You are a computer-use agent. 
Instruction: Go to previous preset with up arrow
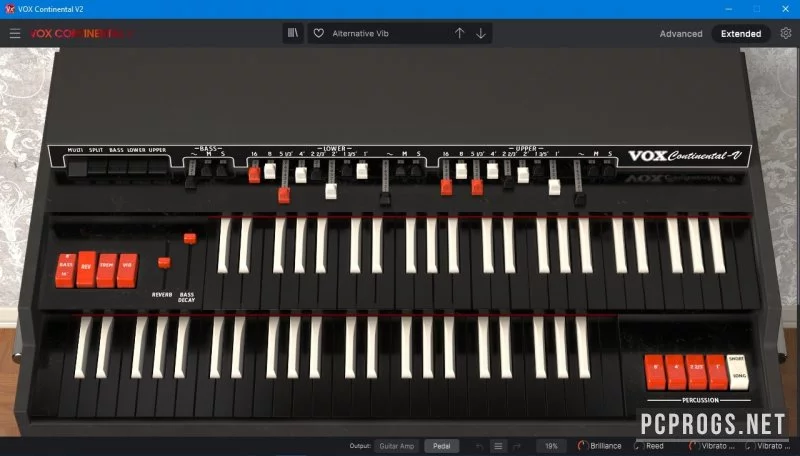[x=459, y=33]
